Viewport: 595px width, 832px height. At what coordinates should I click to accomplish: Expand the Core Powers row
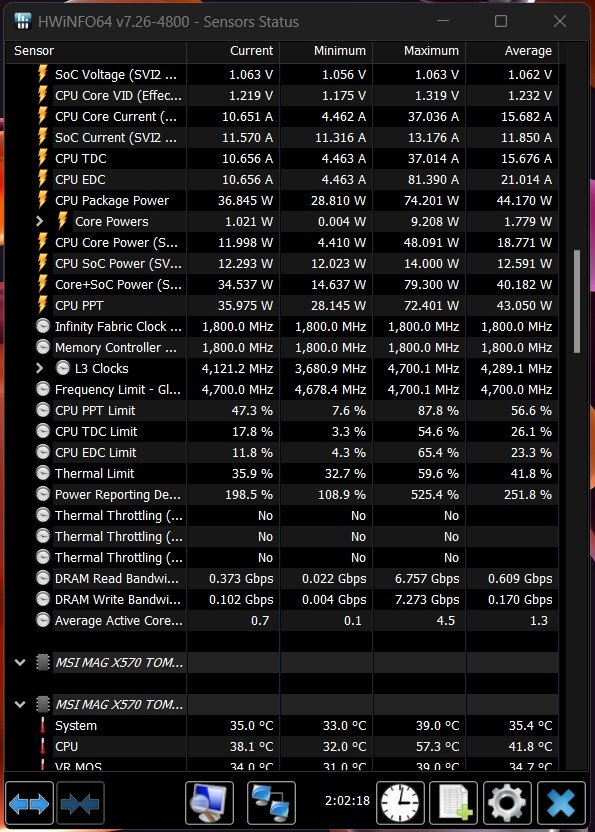tap(40, 221)
